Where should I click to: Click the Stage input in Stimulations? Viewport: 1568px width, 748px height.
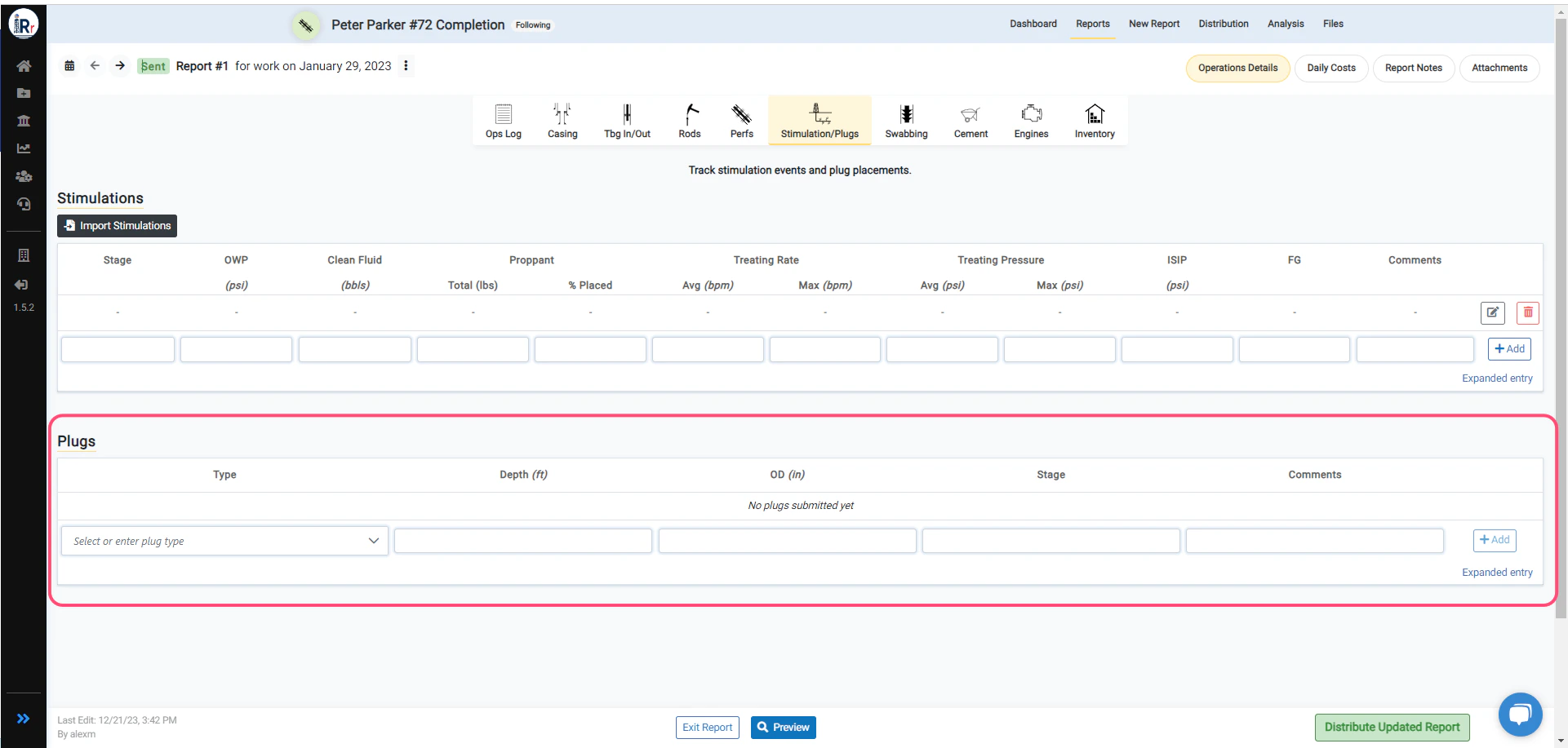(118, 349)
